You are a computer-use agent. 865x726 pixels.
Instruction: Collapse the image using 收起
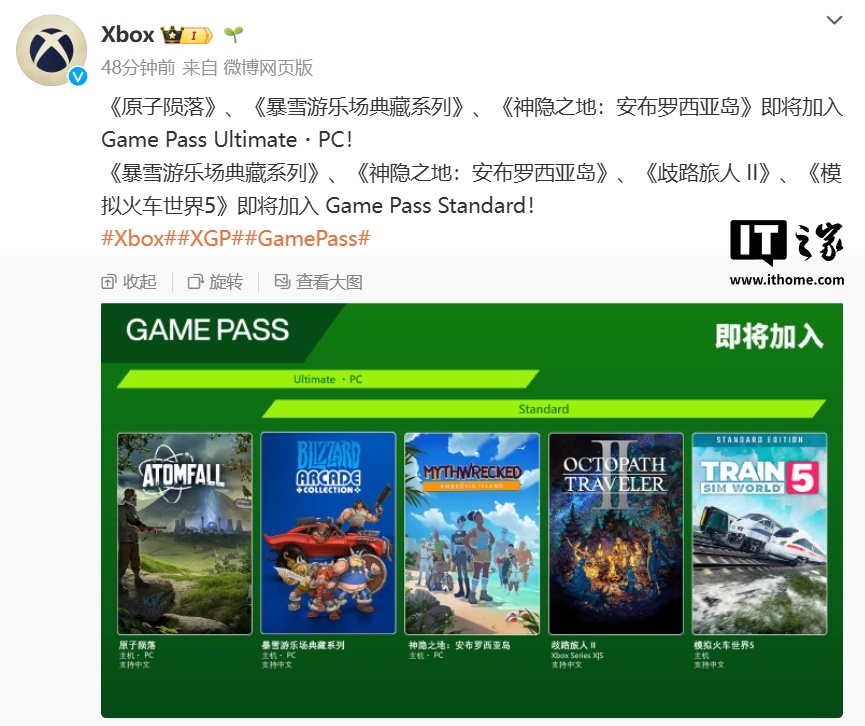(129, 282)
